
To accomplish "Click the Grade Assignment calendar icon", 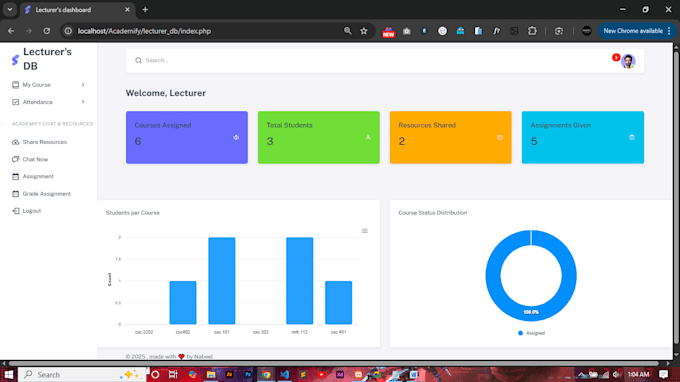I will click(16, 194).
